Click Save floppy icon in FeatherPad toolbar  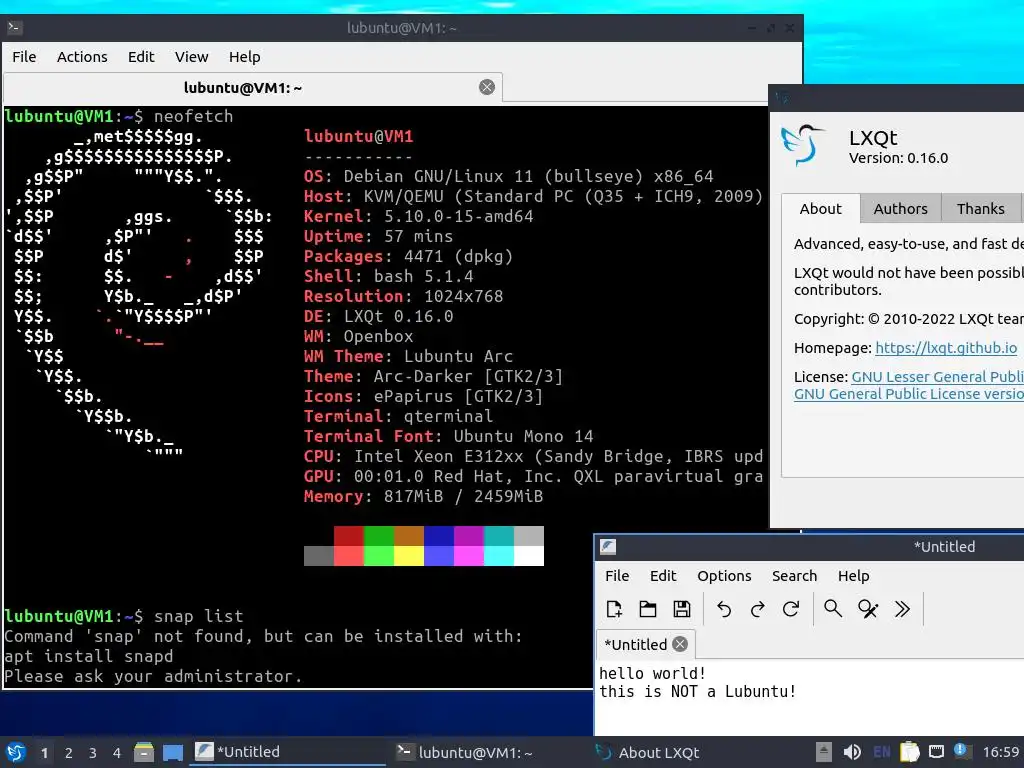[682, 609]
